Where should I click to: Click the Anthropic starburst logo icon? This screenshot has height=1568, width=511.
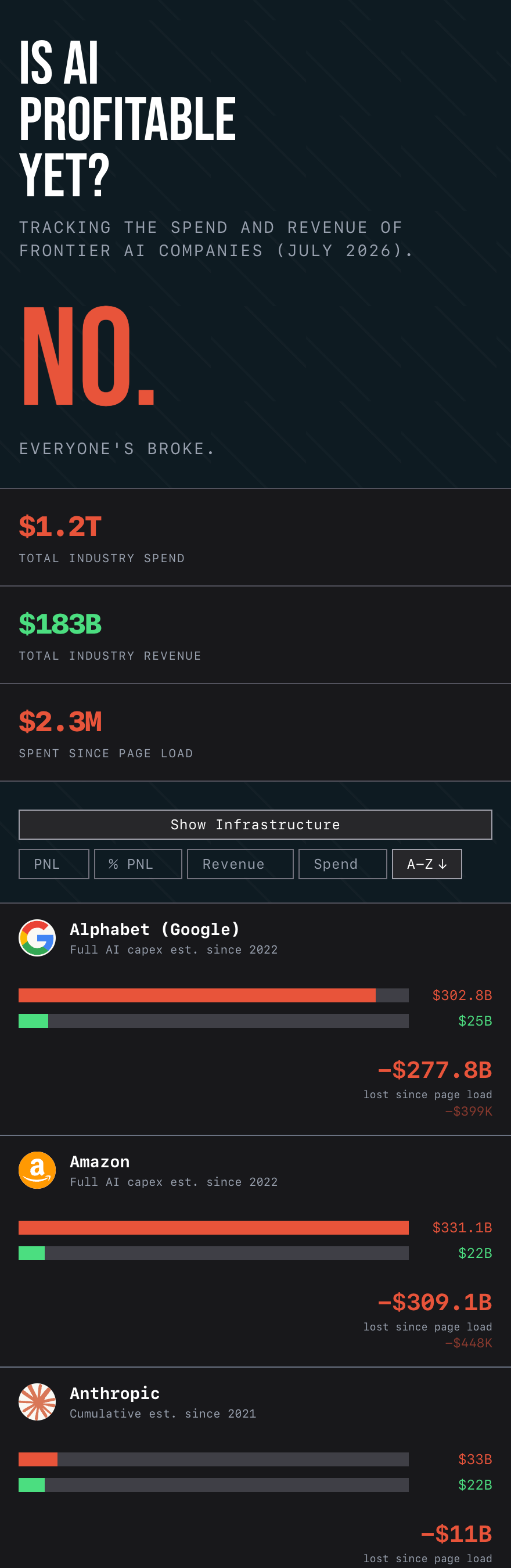tap(37, 1401)
